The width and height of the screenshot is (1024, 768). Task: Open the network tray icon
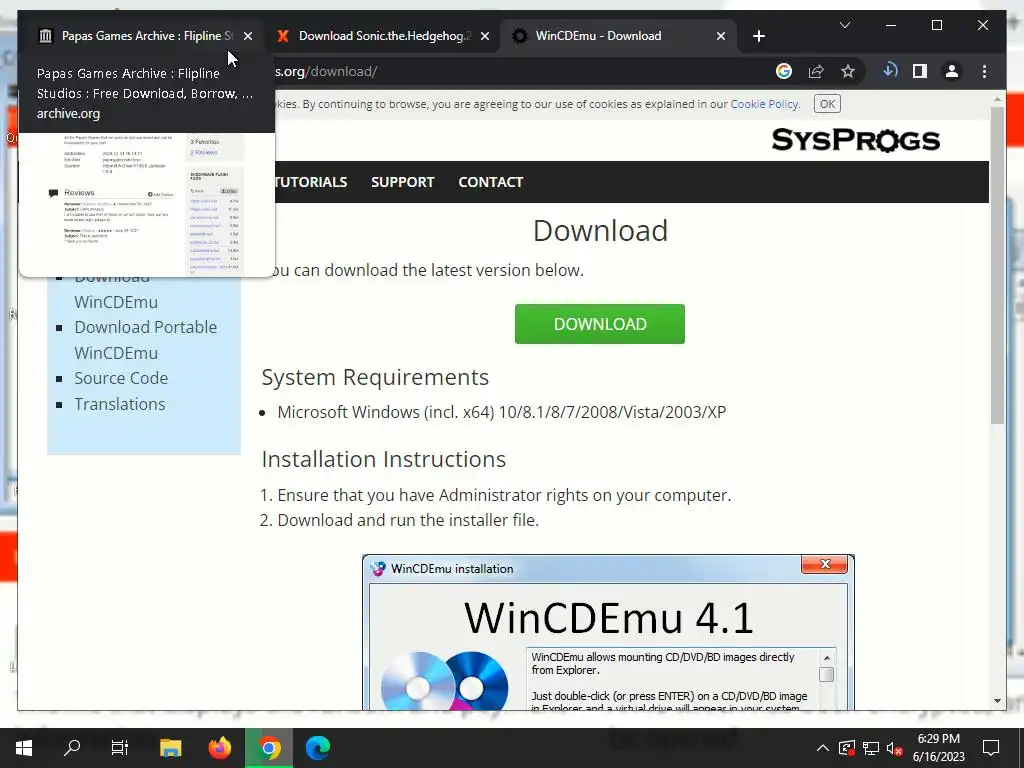tap(871, 748)
